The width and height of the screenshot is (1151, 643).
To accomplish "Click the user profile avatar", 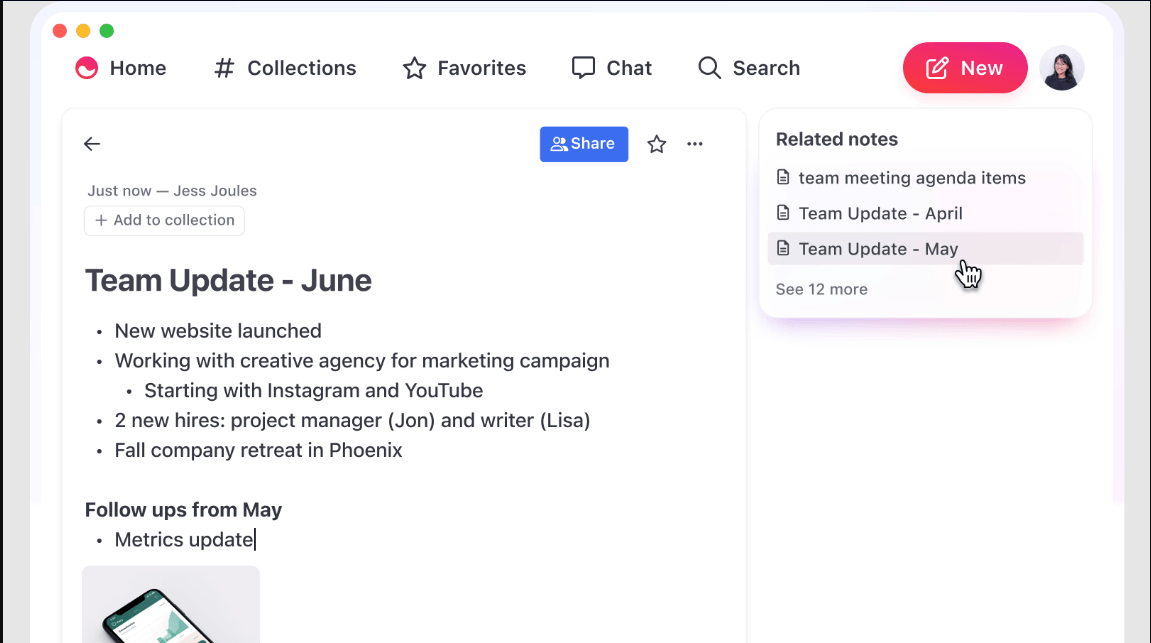I will pyautogui.click(x=1061, y=68).
